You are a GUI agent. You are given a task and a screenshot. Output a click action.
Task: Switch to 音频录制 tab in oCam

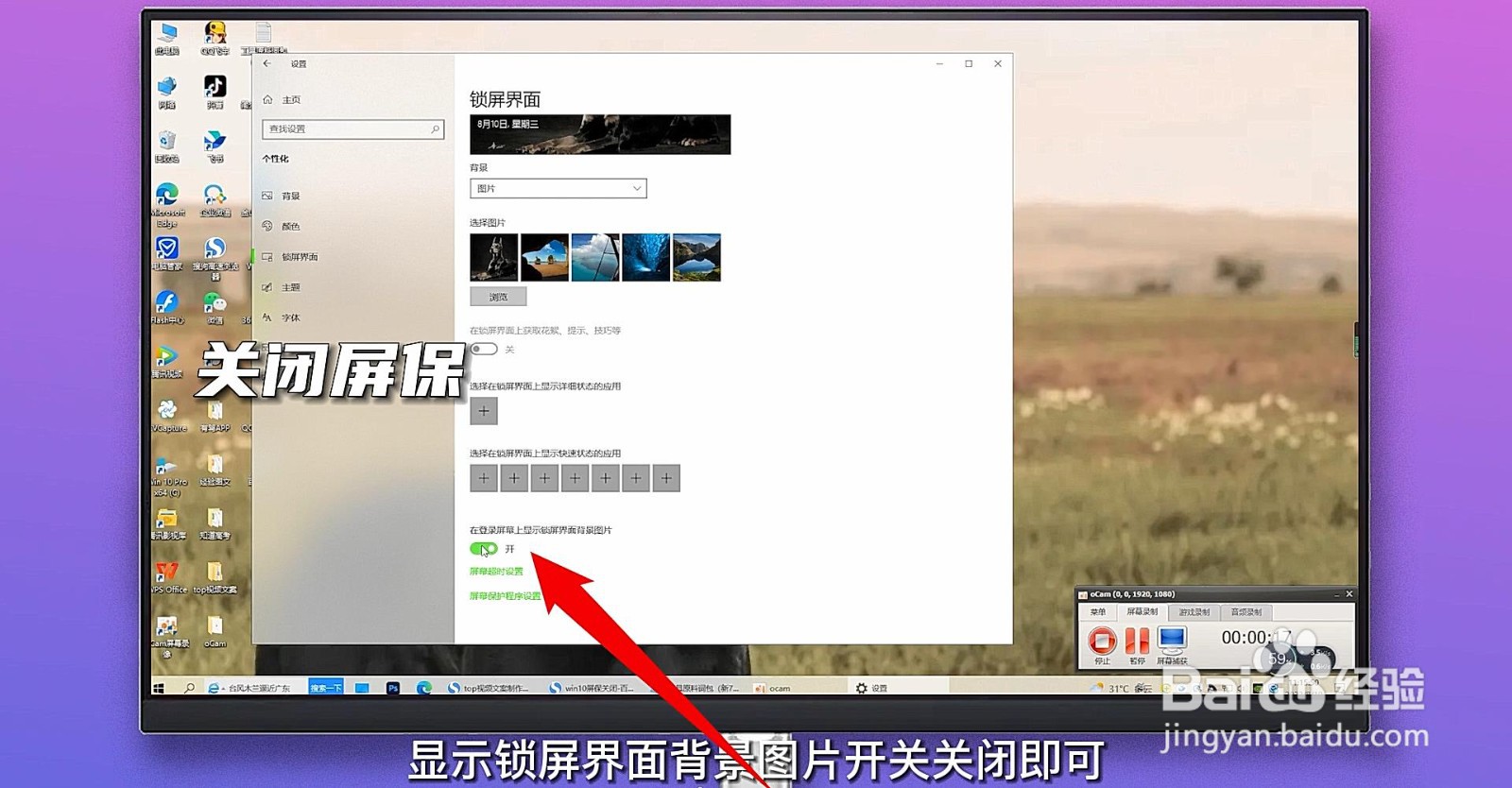click(x=1246, y=612)
